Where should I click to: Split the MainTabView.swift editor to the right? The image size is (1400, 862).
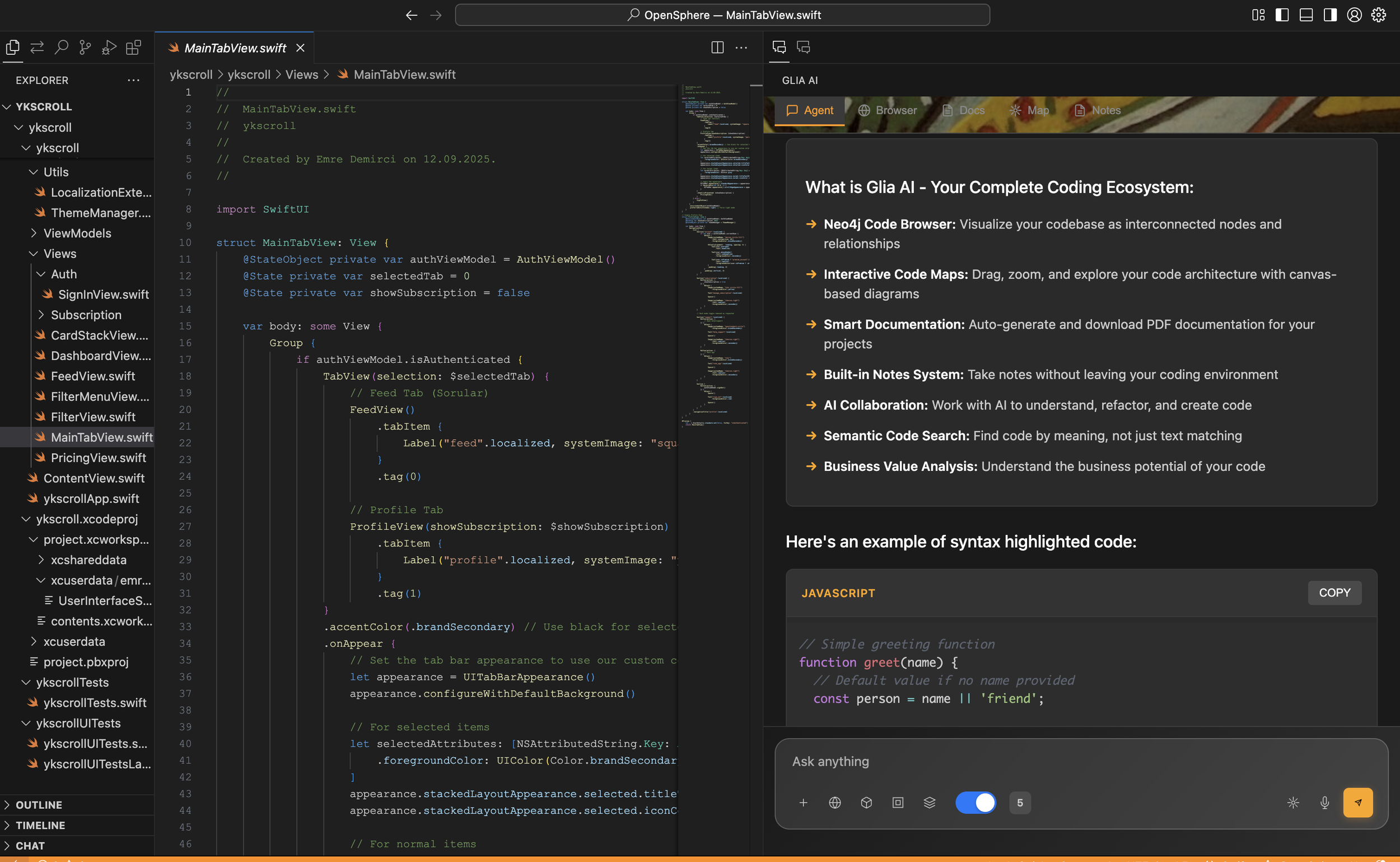717,47
